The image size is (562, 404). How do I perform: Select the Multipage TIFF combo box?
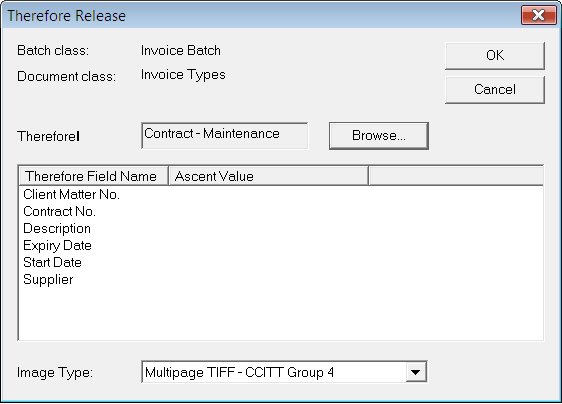click(x=284, y=372)
